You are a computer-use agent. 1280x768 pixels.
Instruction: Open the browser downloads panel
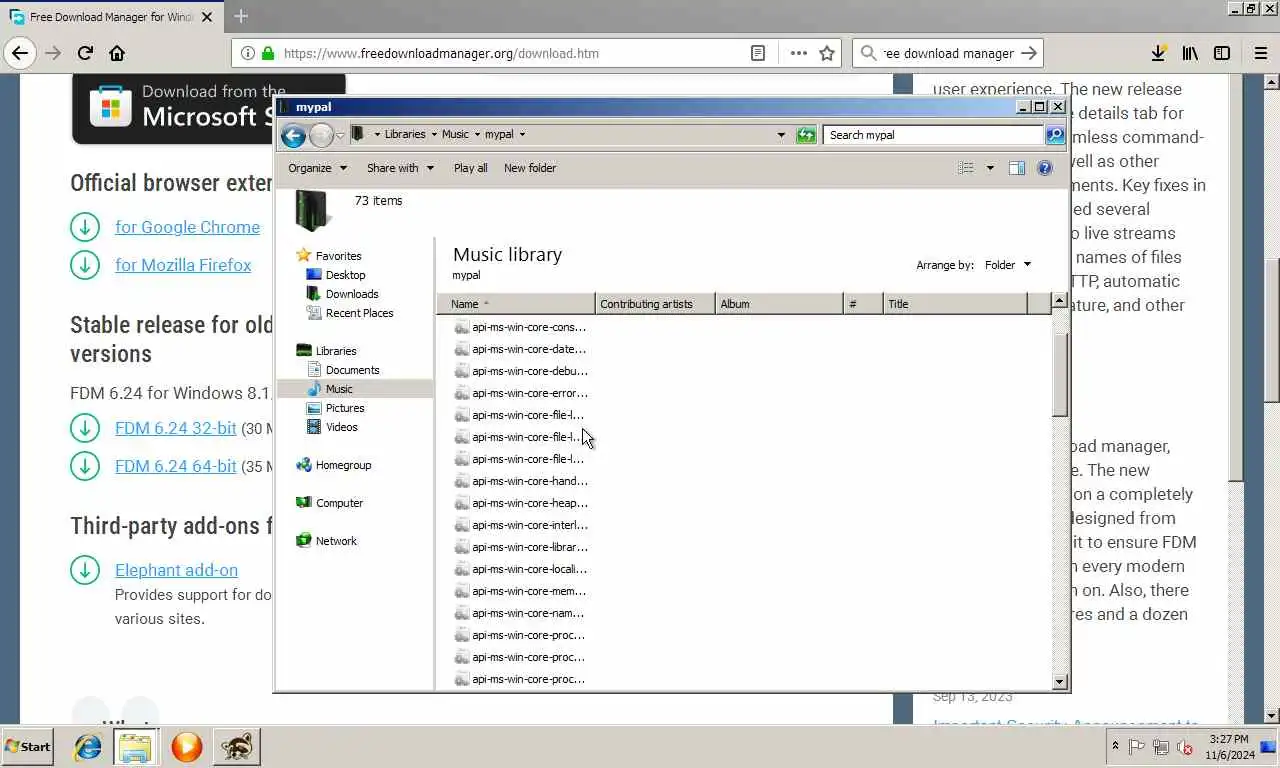click(1158, 53)
